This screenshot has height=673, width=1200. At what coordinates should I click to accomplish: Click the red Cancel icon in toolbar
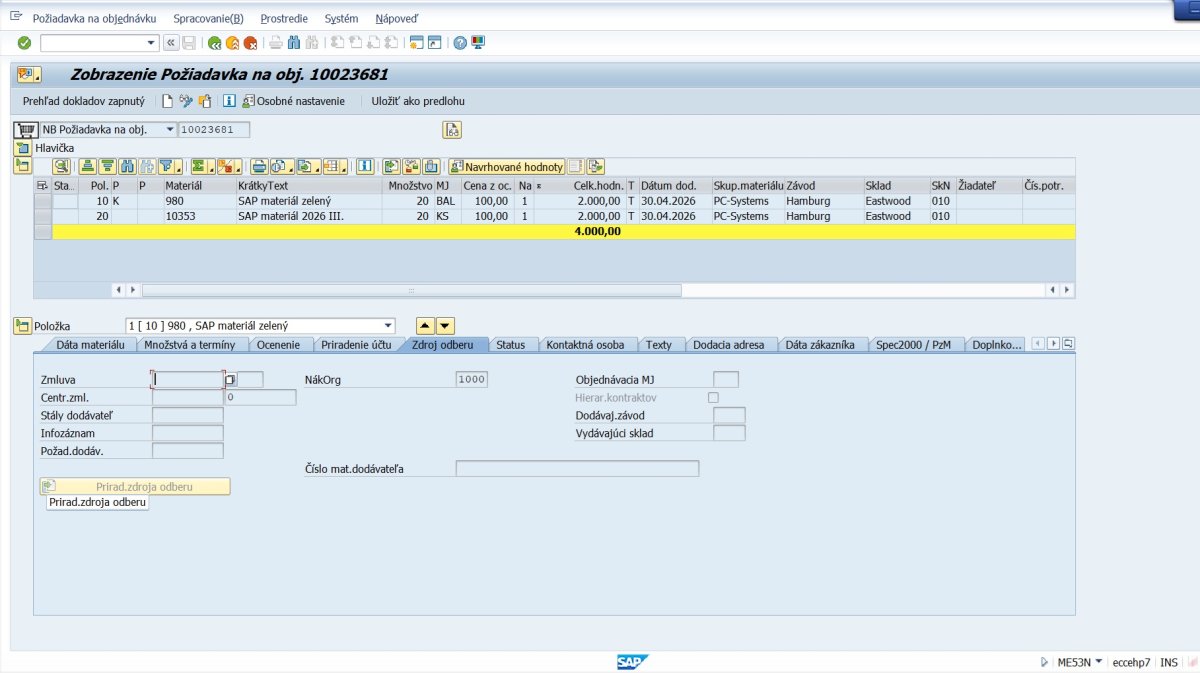pos(250,43)
